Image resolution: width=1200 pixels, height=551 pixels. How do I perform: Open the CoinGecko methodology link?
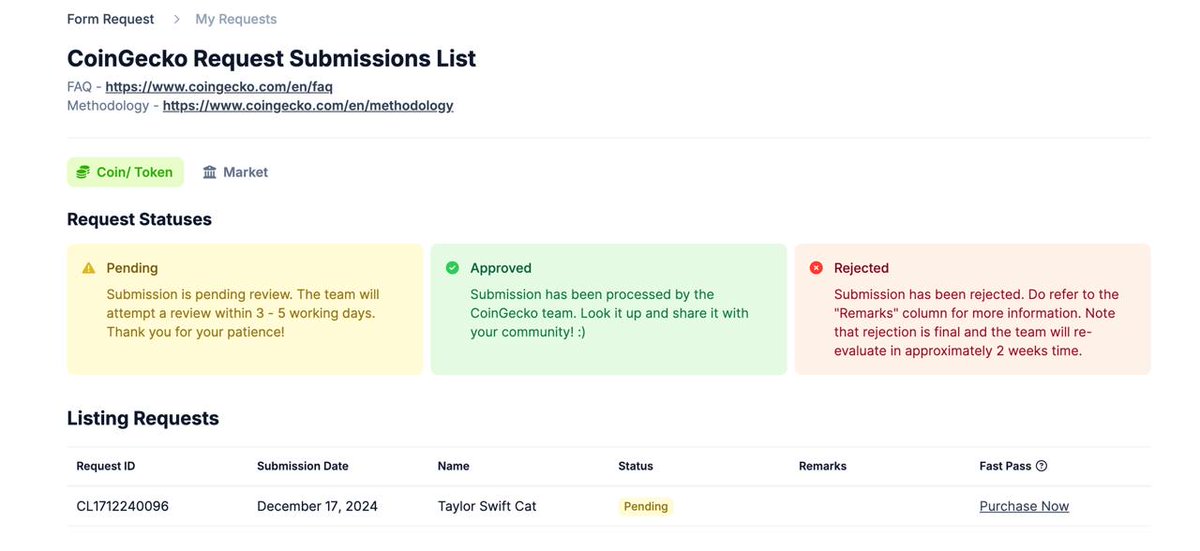pos(308,105)
